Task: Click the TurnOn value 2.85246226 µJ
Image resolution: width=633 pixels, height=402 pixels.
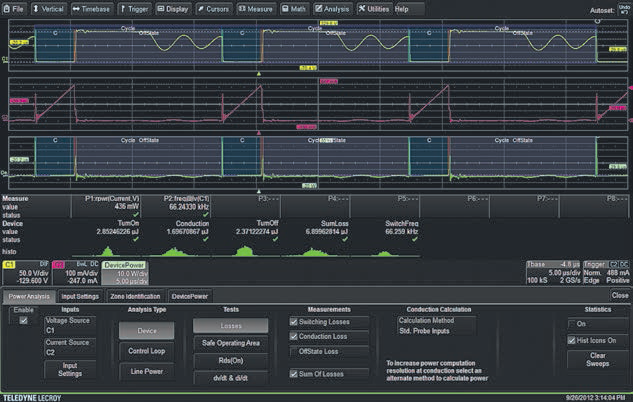Action: click(117, 232)
